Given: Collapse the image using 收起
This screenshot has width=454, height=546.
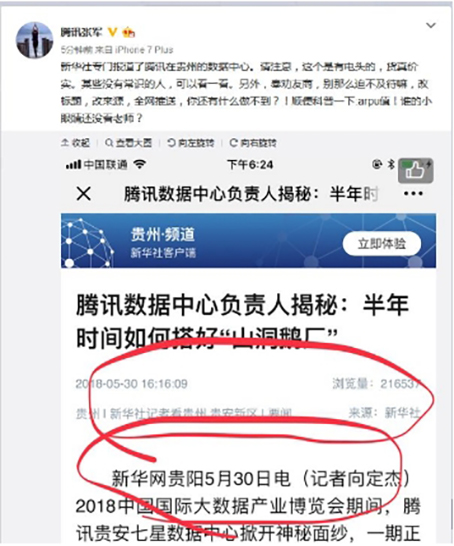Looking at the screenshot, I should click(75, 143).
